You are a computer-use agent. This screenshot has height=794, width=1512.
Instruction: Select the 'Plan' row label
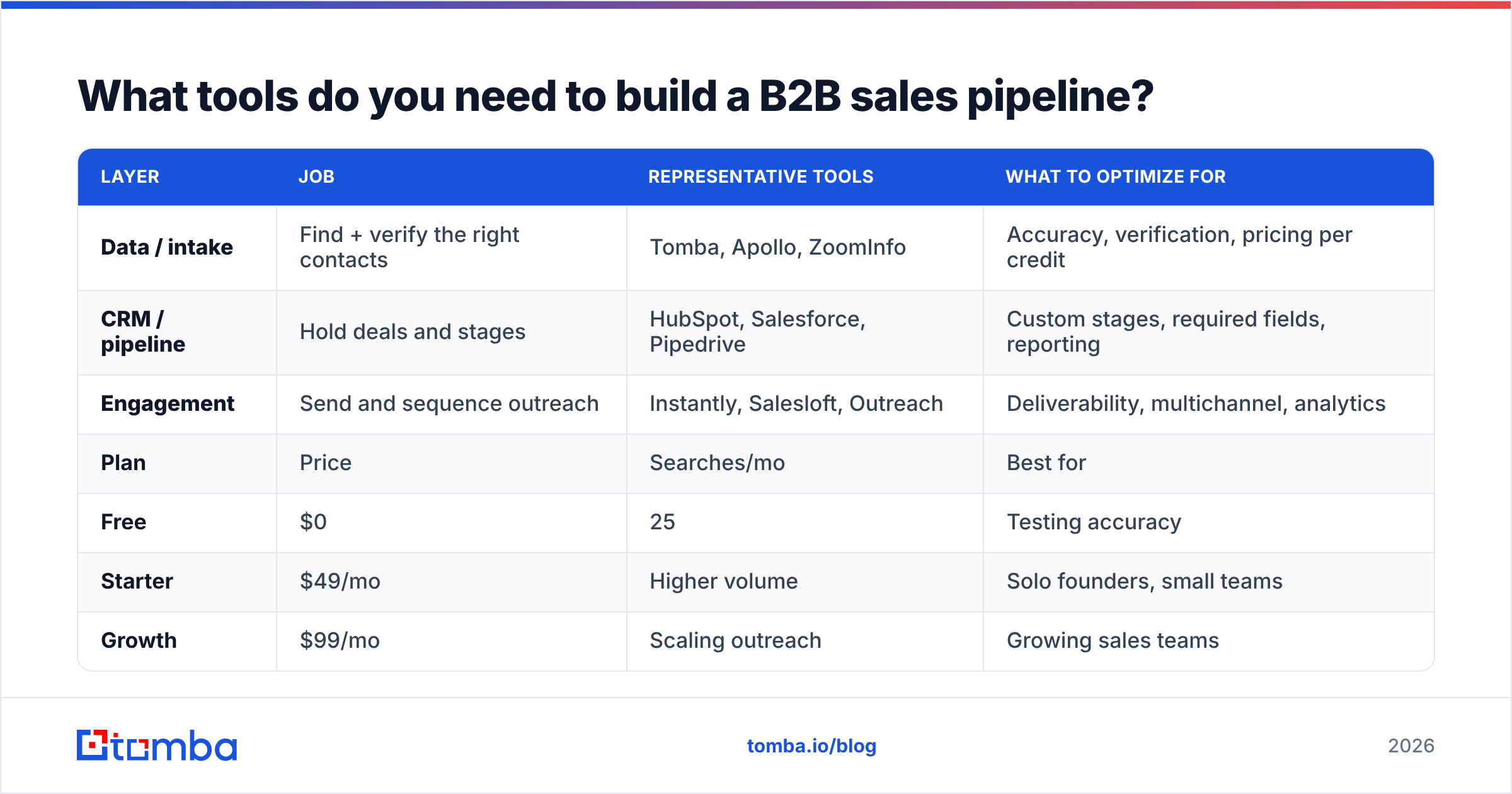tap(123, 463)
